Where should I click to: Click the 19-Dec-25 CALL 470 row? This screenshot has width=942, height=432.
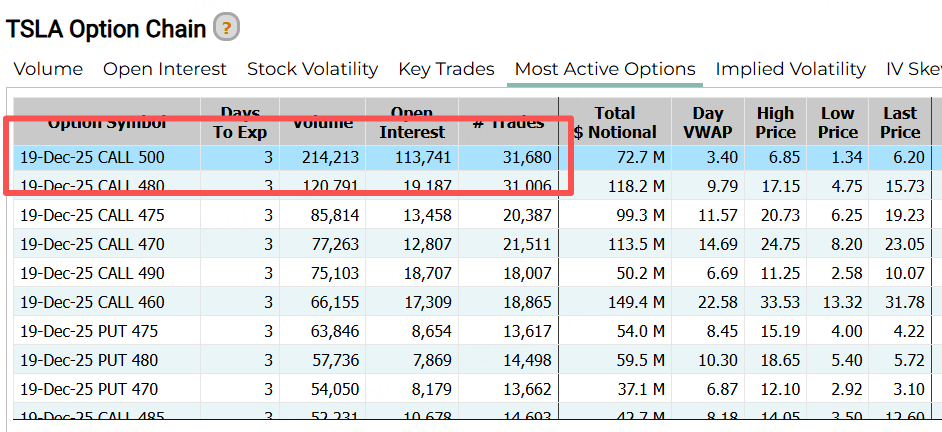point(92,244)
